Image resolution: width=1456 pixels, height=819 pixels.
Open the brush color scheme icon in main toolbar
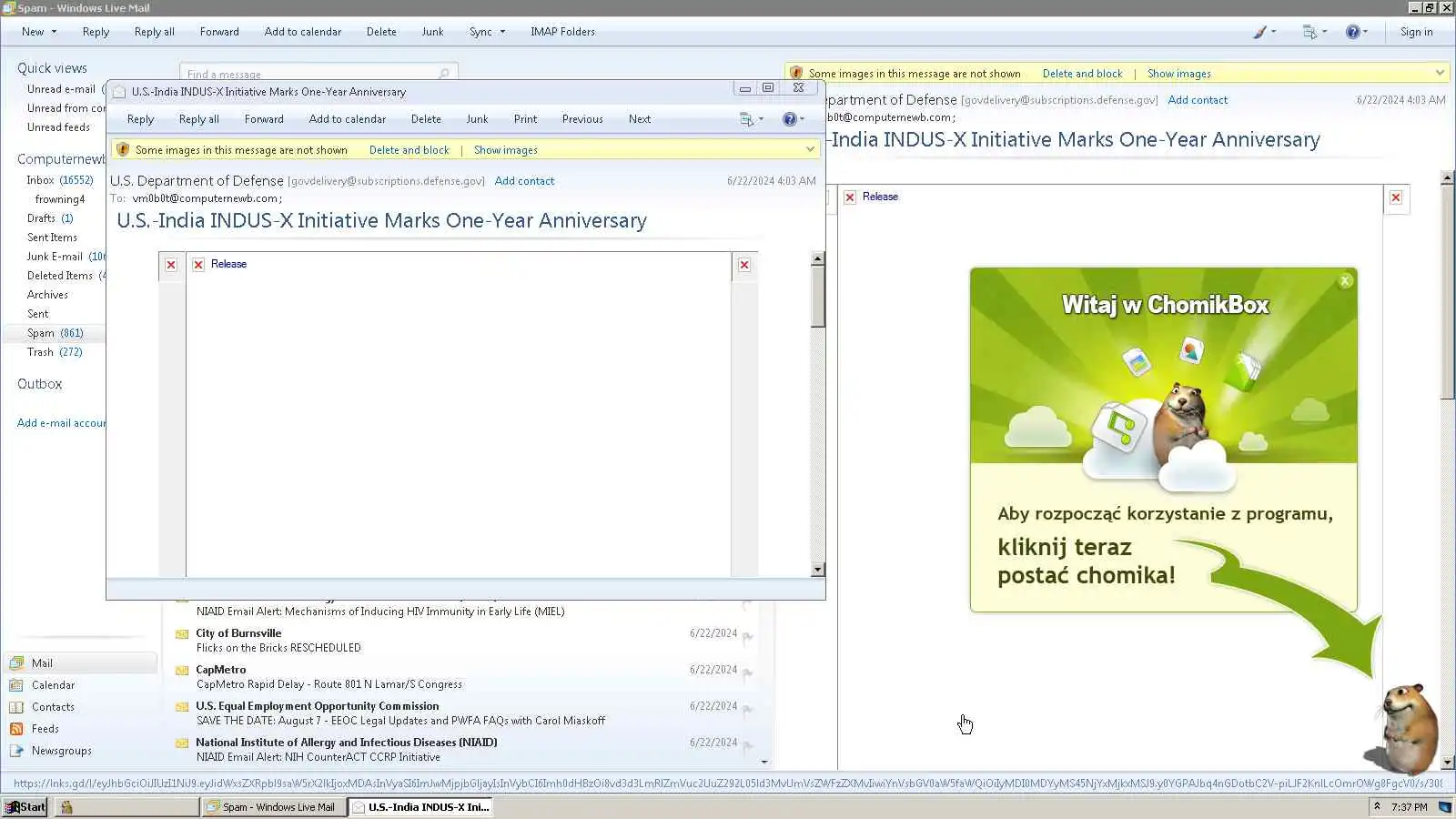click(x=1259, y=32)
